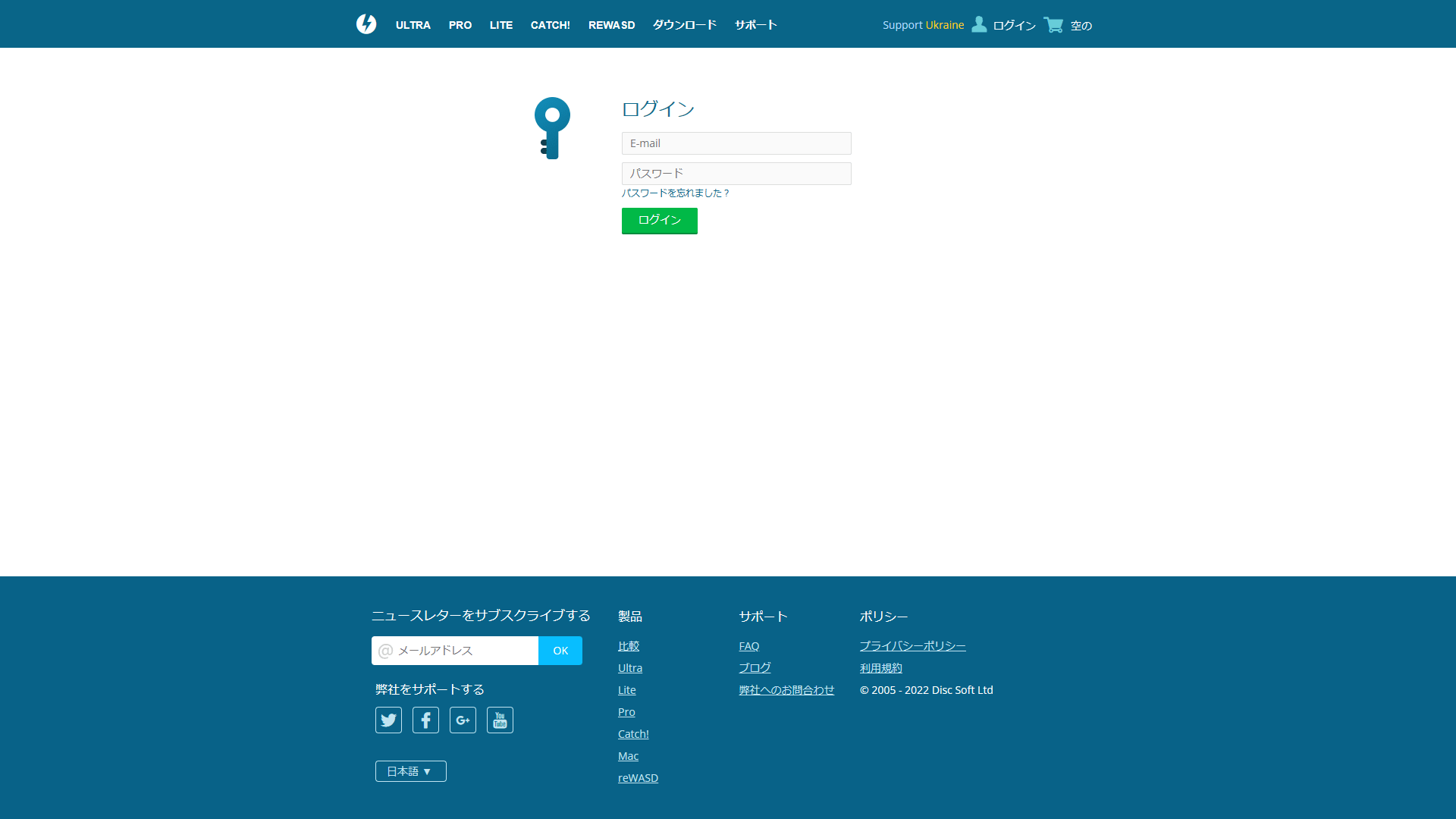
Task: Open the Twitter social icon
Action: click(388, 720)
